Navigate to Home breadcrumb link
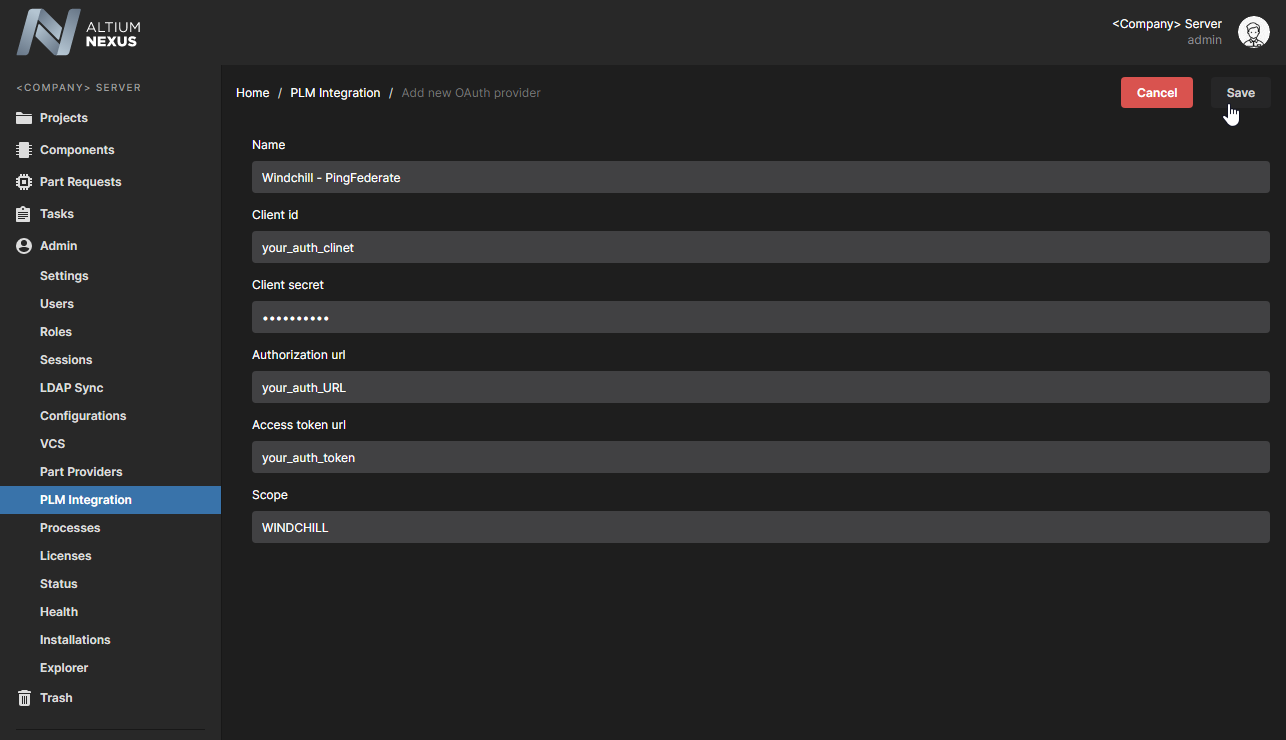 (x=252, y=93)
